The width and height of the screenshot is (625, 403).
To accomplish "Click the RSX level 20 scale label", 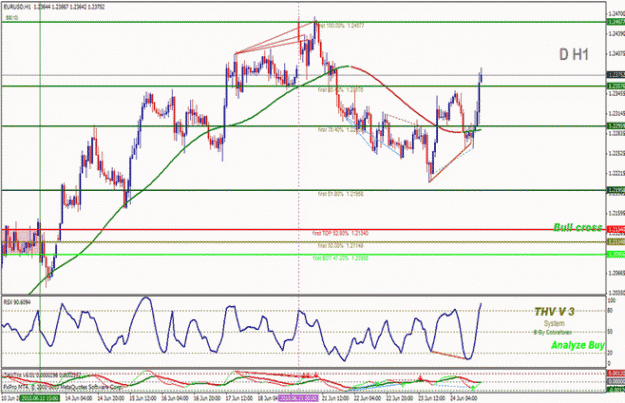I will 610,353.
